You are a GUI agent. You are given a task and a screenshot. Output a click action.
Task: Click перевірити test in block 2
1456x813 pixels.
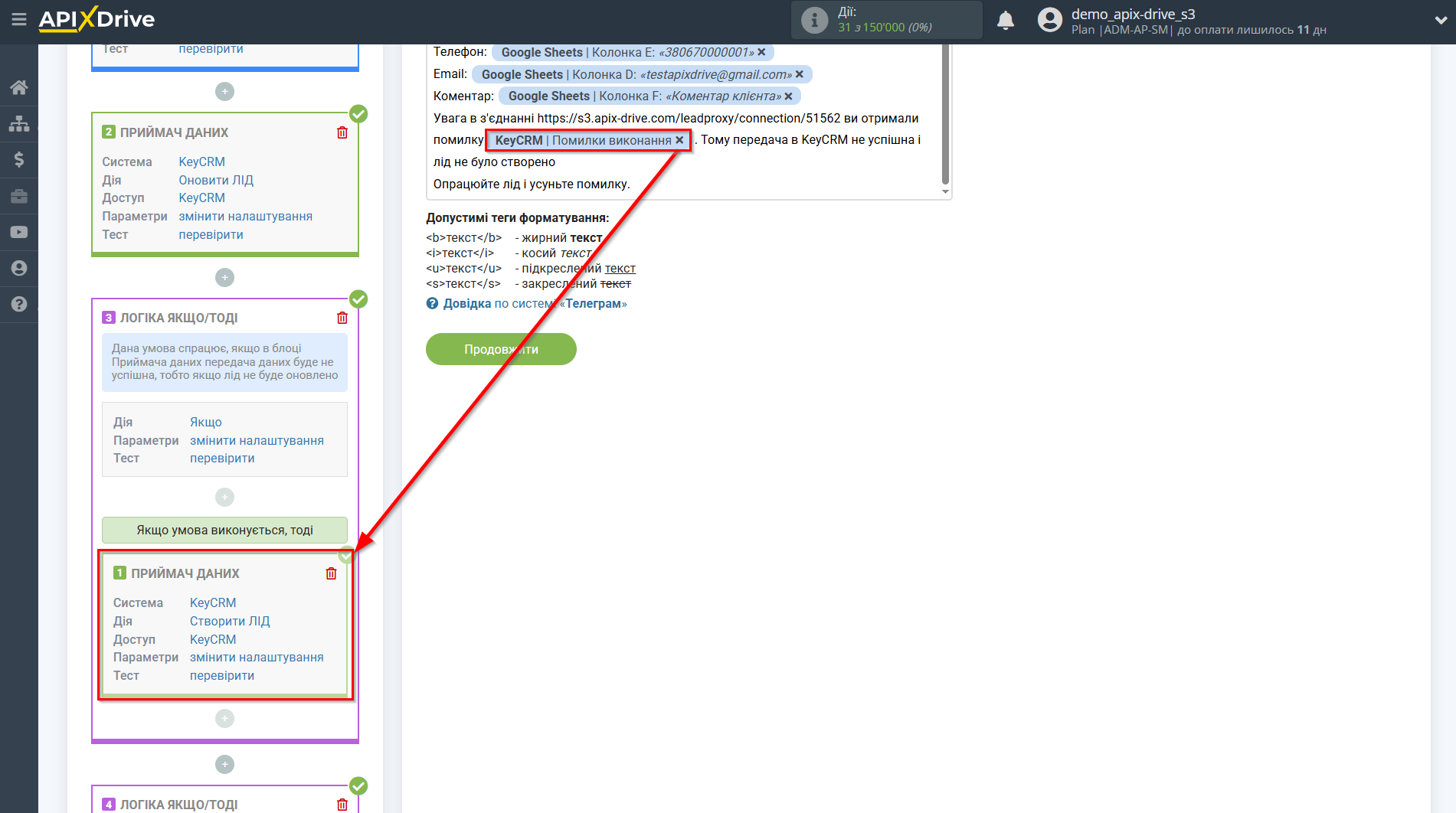click(211, 234)
